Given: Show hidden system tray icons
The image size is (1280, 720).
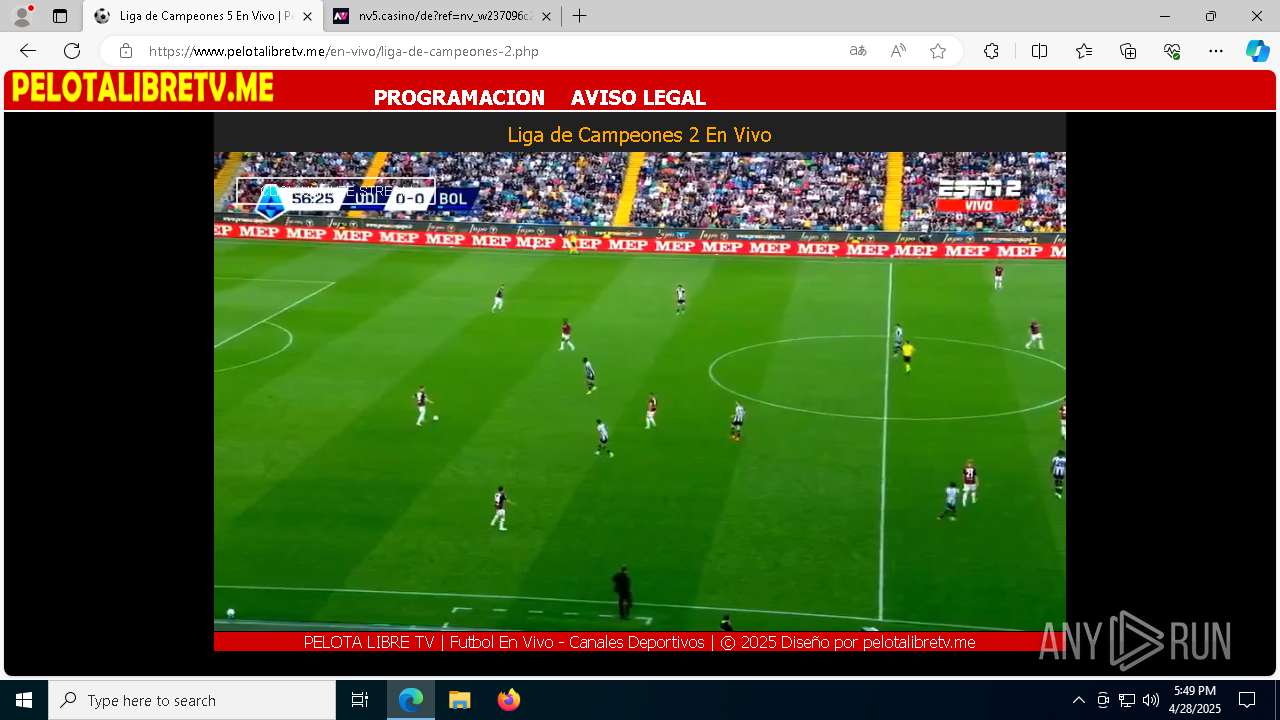Looking at the screenshot, I should coord(1078,700).
